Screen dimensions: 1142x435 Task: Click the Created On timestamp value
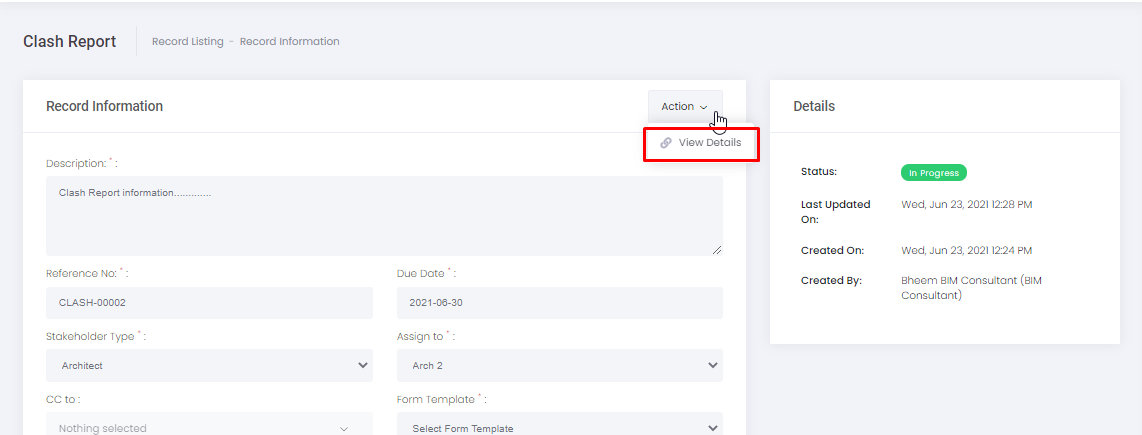[966, 250]
